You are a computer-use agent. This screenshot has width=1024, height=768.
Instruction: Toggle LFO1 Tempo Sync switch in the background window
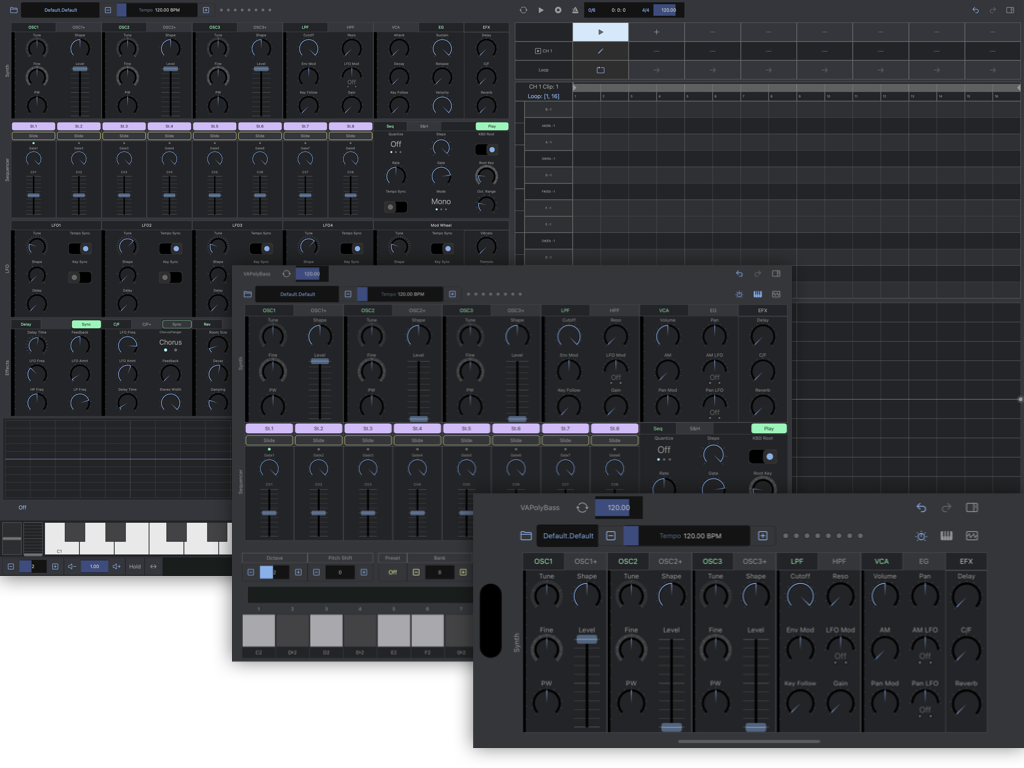(80, 248)
